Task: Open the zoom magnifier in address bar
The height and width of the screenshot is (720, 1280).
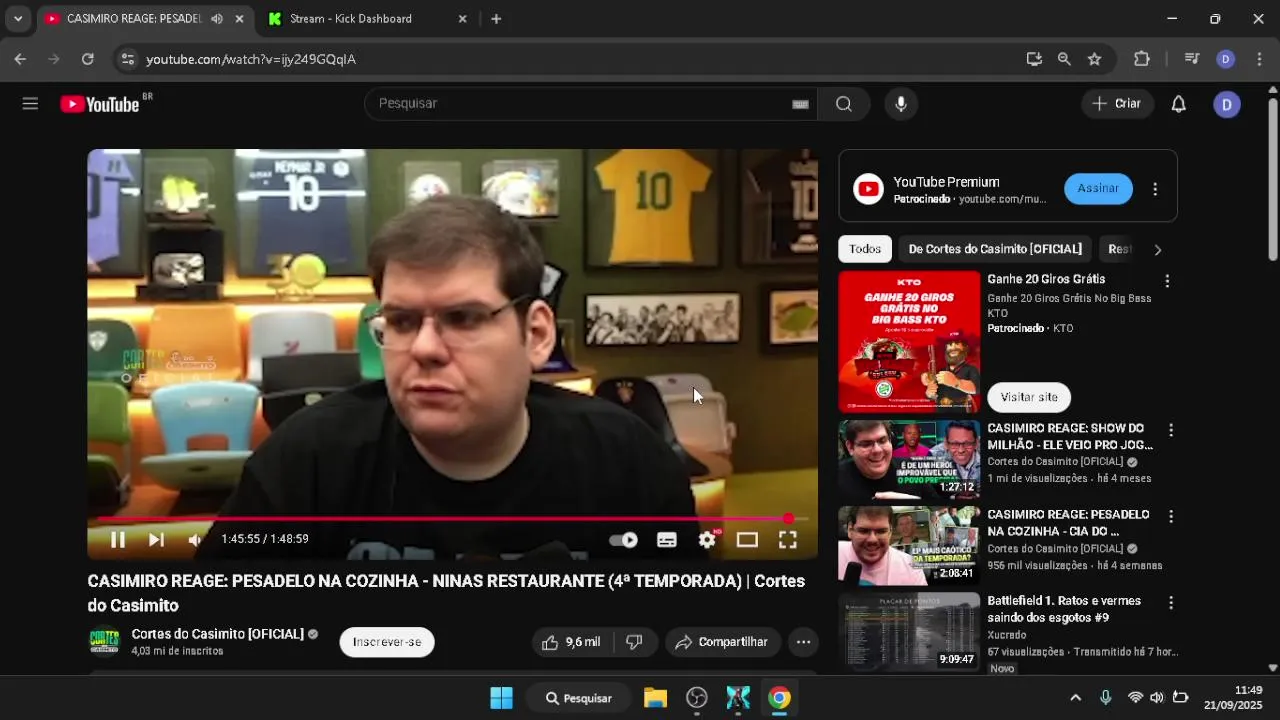Action: pyautogui.click(x=1064, y=59)
